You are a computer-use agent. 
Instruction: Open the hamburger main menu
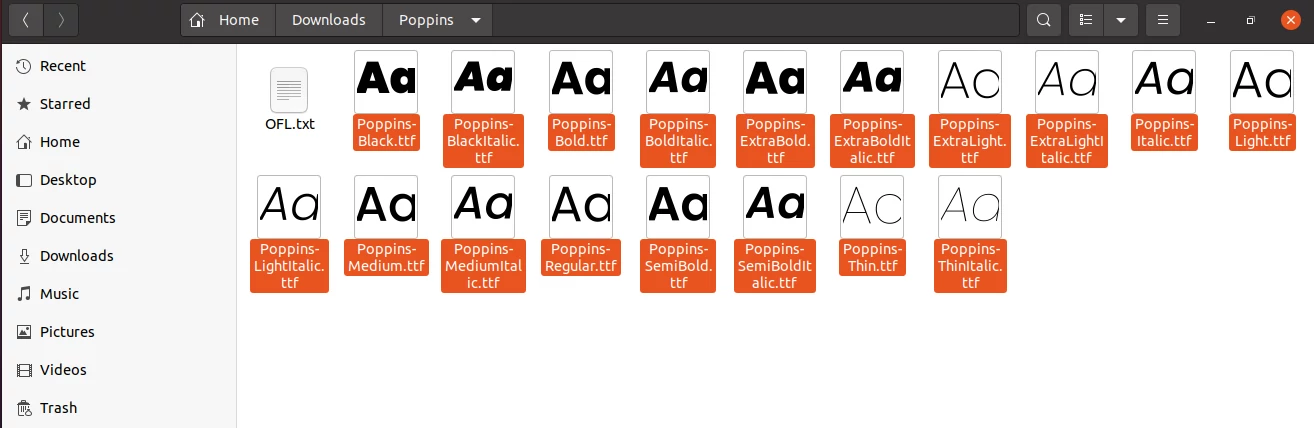pos(1162,20)
